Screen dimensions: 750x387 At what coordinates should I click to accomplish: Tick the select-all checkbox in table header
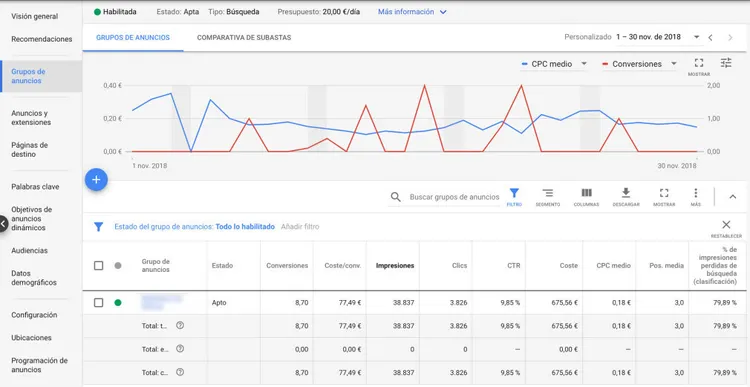click(x=99, y=265)
